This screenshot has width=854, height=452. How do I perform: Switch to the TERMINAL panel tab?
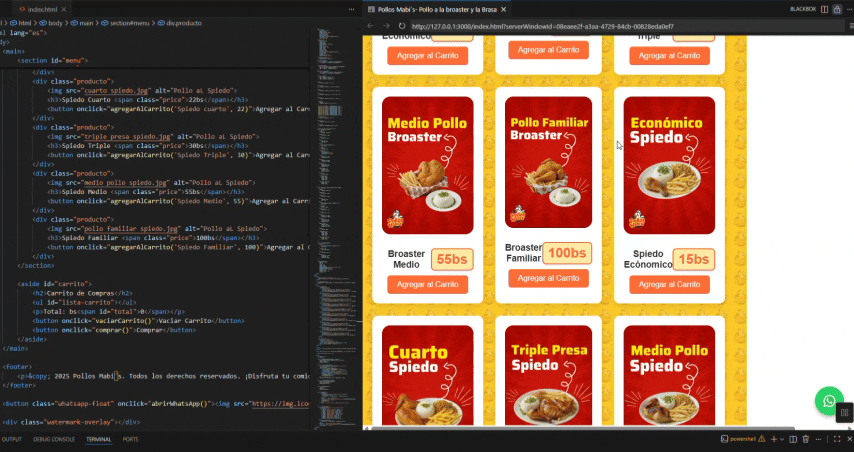[99, 439]
